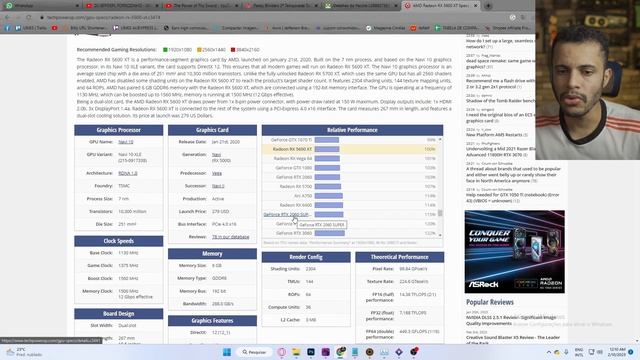Screen dimensions: 640x360
Task: Close the WhatsApp tab
Action: click(x=77, y=6)
